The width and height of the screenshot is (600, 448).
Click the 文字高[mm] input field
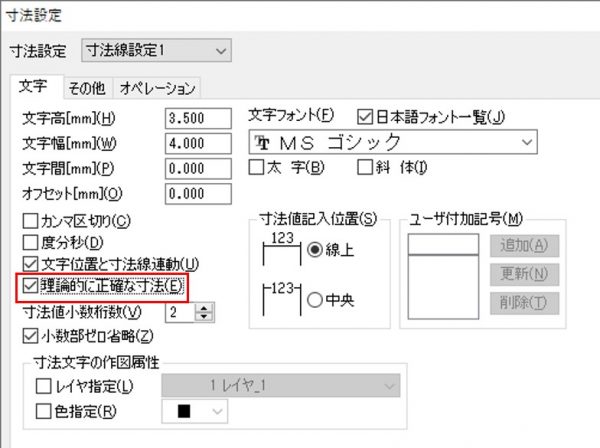[198, 118]
